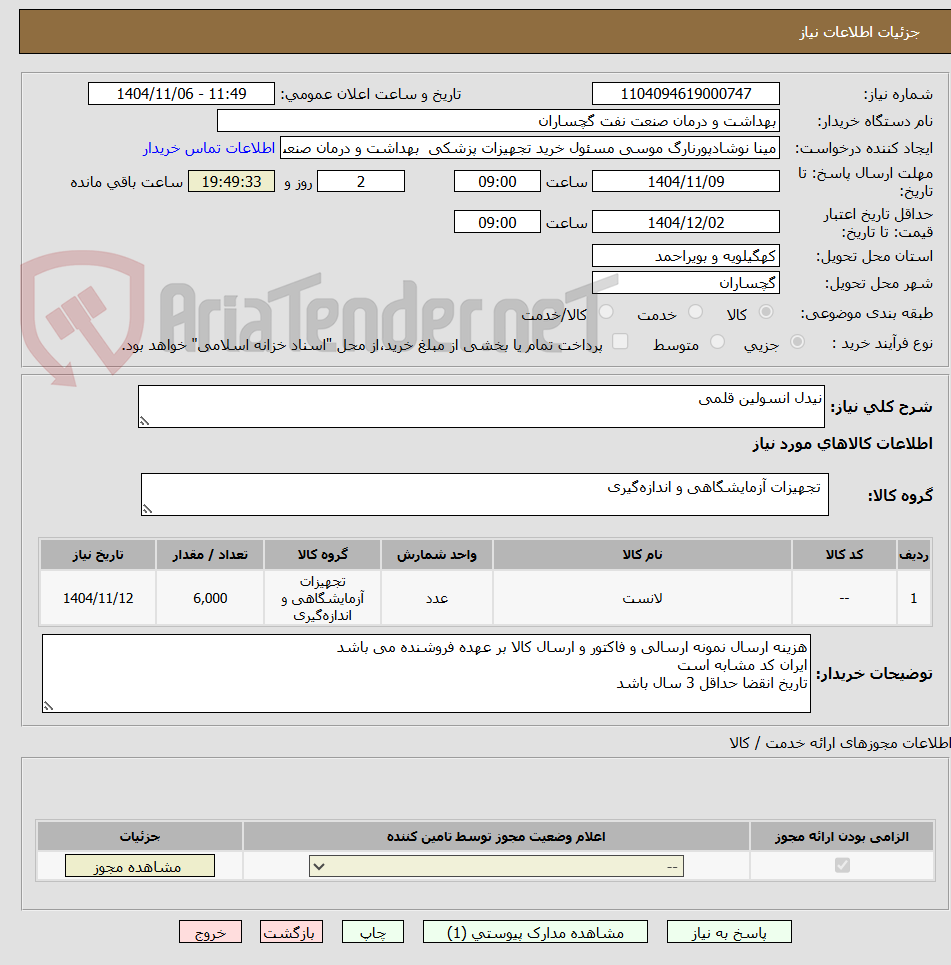Select the 'متوسط' purchase type radio
Viewport: 951px width, 965px height.
717,342
